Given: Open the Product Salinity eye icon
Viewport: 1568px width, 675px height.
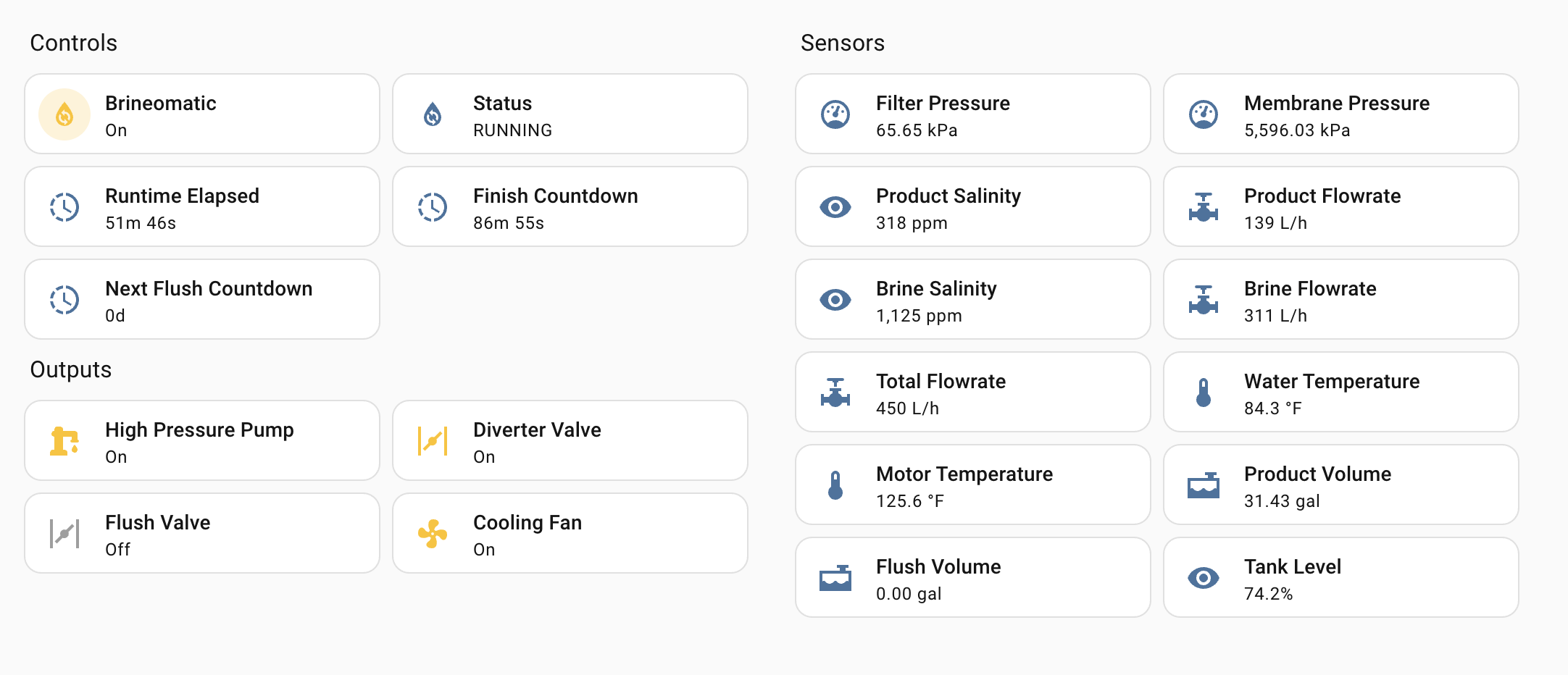Looking at the screenshot, I should (x=835, y=207).
